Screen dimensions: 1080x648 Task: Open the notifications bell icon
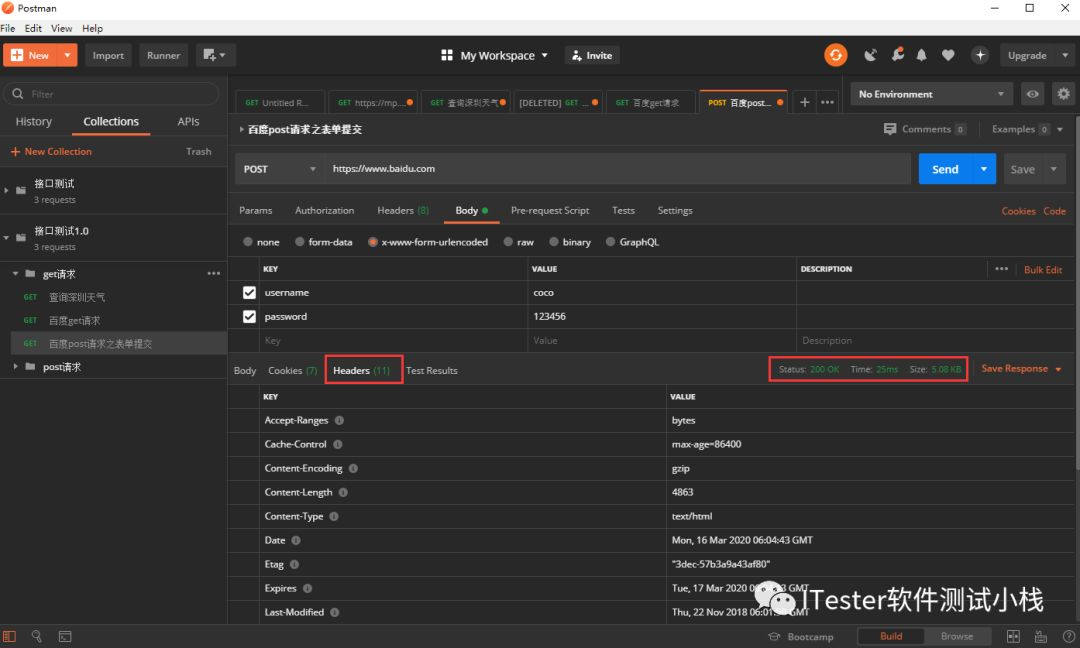click(921, 55)
